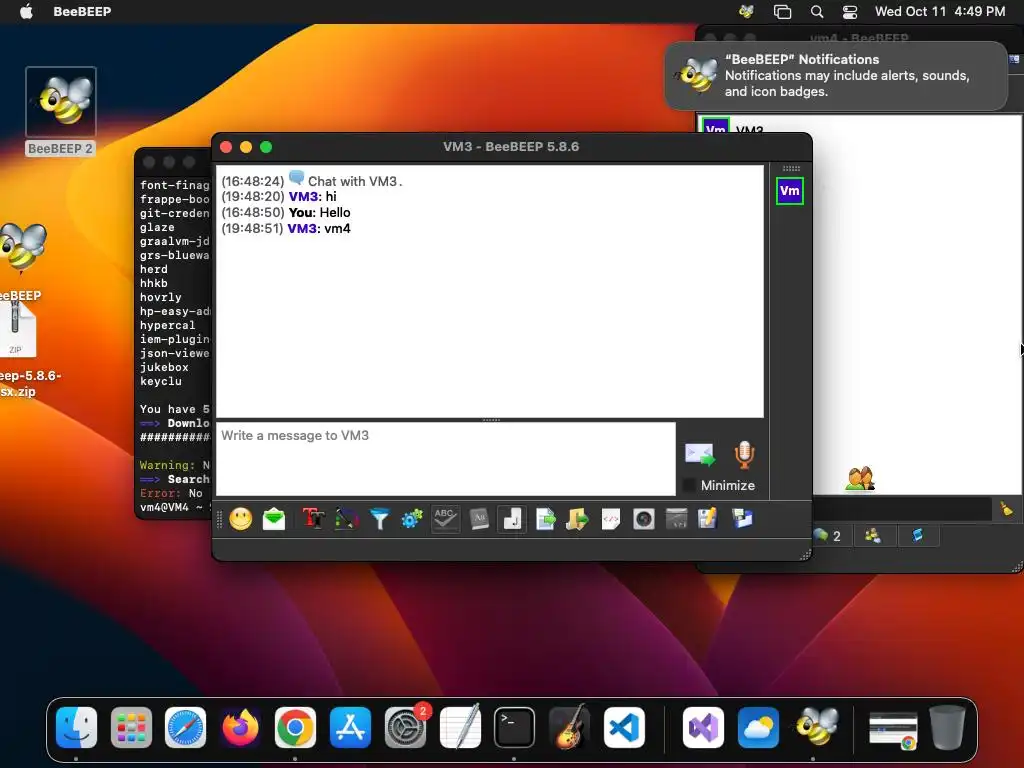Viewport: 1024px width, 768px height.
Task: Select the BeeBEEP 2 desktop icon
Action: (61, 112)
